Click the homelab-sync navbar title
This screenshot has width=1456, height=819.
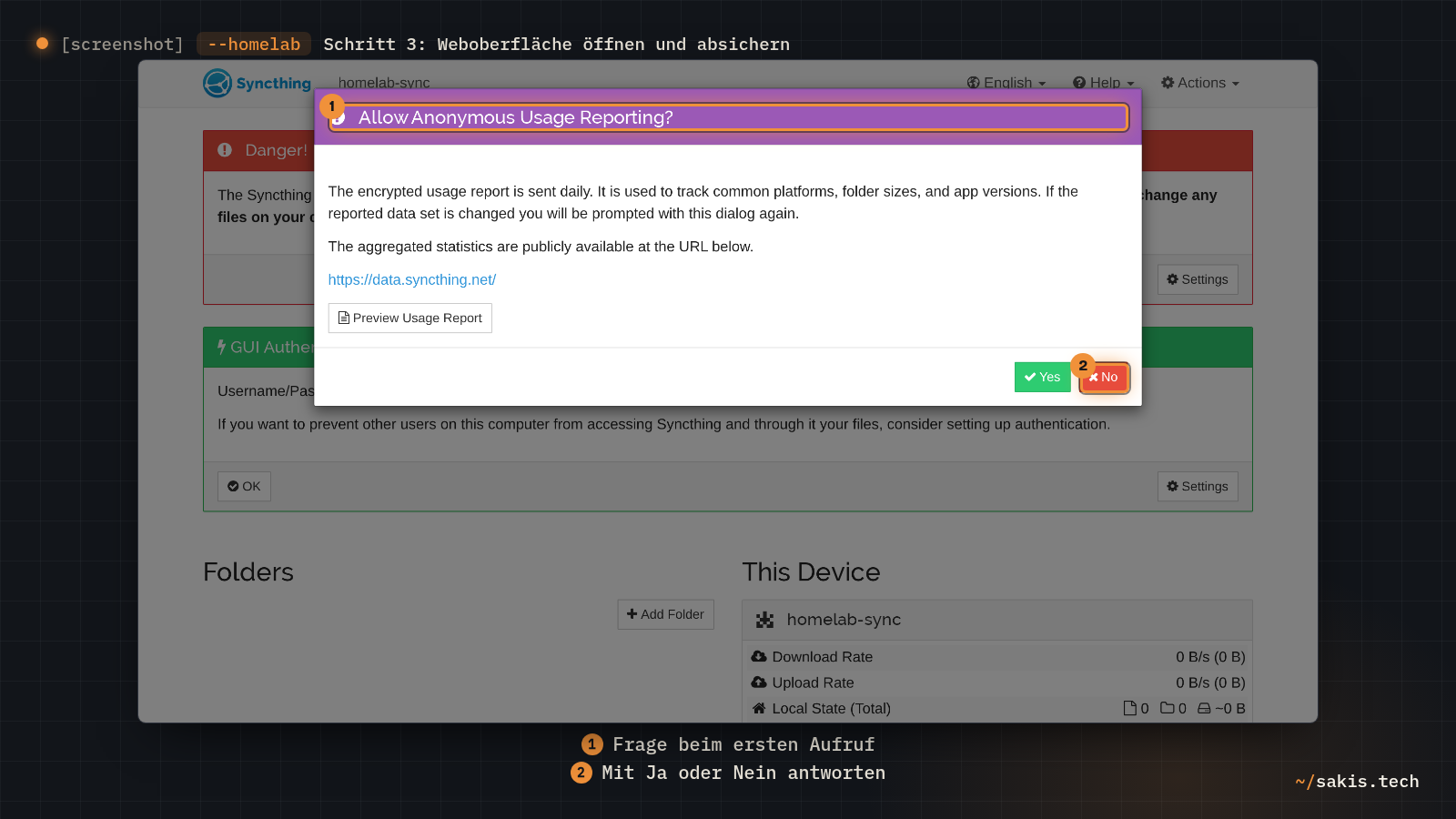coord(384,83)
